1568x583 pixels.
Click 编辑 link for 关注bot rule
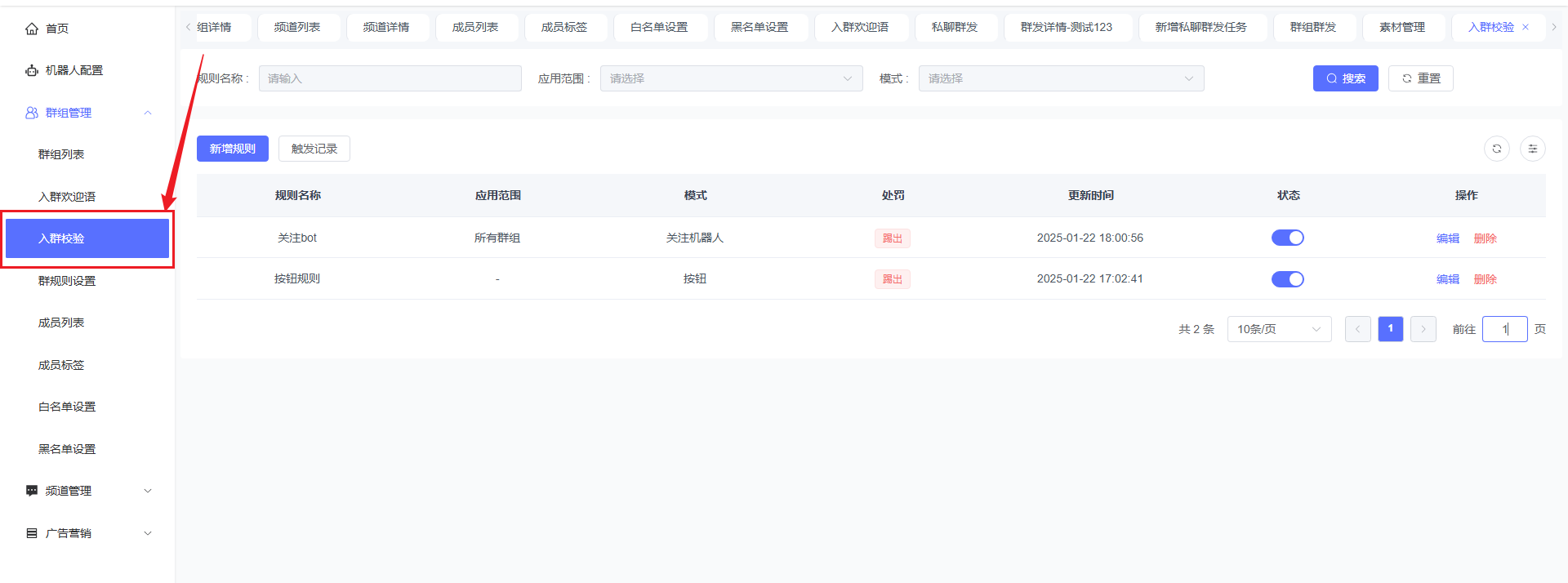click(x=1447, y=238)
